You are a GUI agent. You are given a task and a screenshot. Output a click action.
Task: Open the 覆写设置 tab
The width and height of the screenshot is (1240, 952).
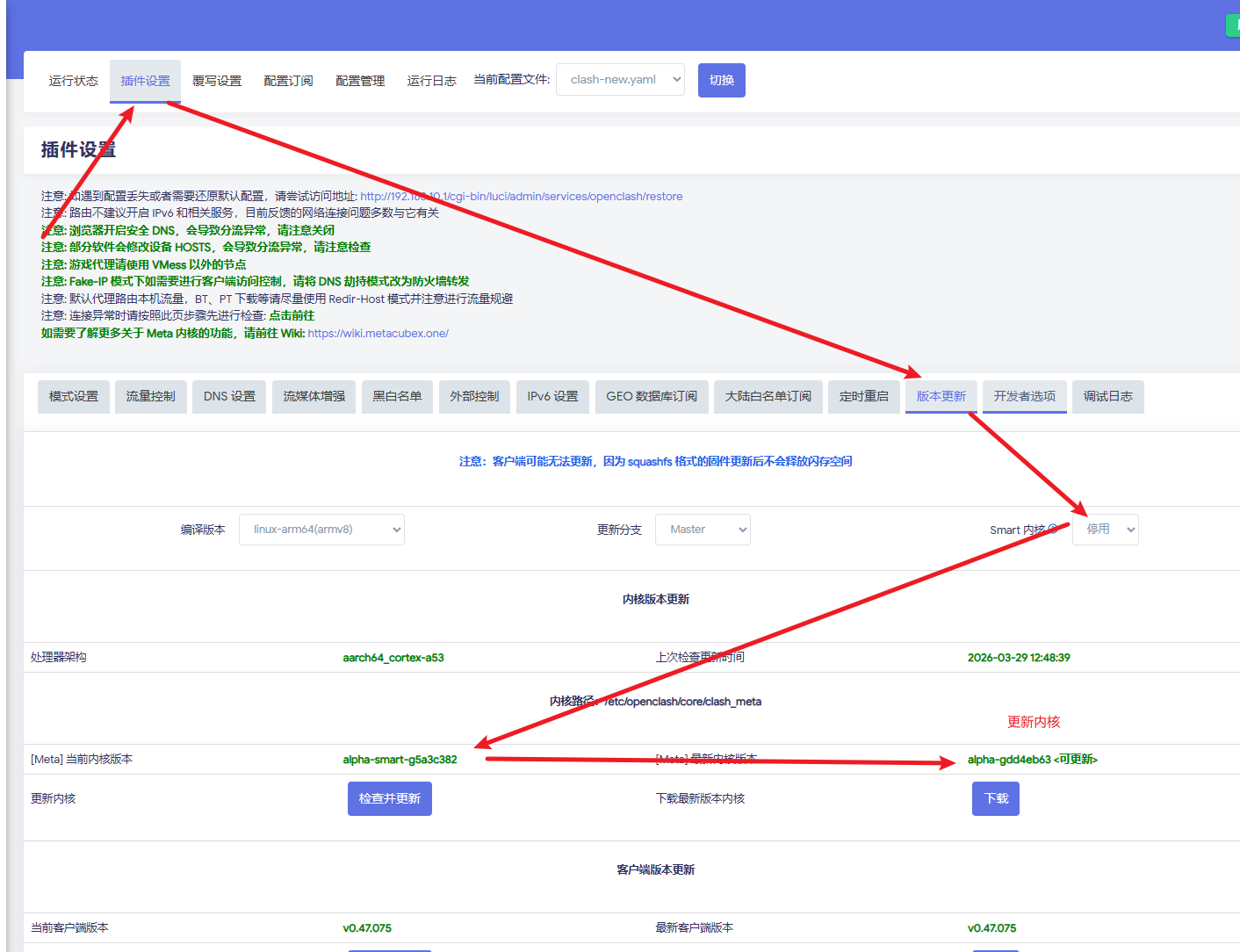217,81
